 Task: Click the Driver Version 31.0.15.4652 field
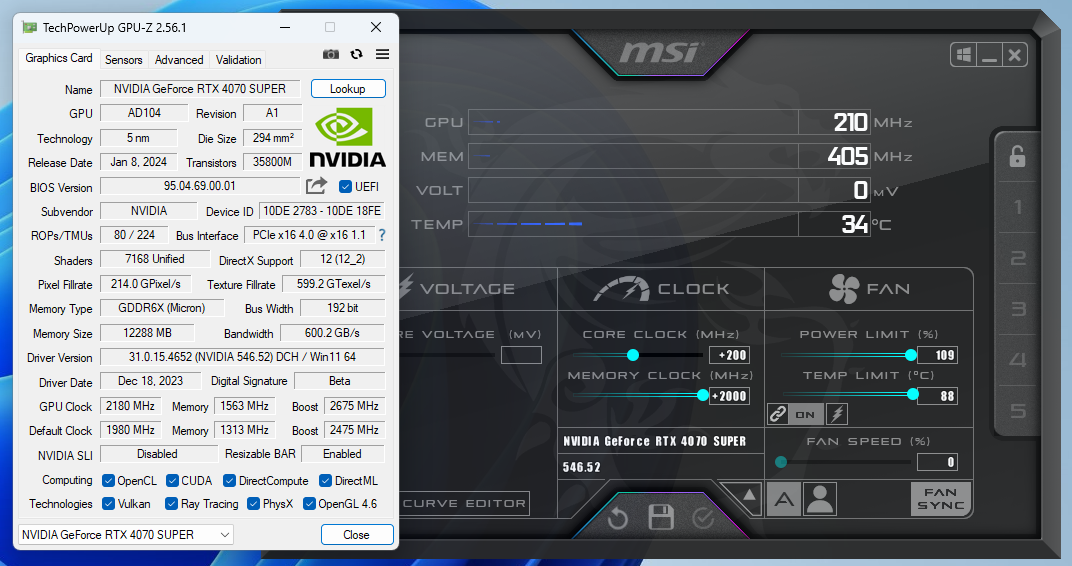(x=243, y=357)
